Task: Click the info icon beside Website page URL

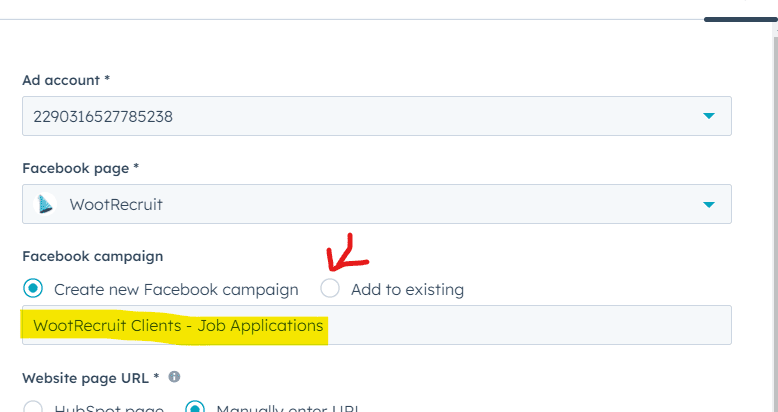Action: [x=175, y=377]
